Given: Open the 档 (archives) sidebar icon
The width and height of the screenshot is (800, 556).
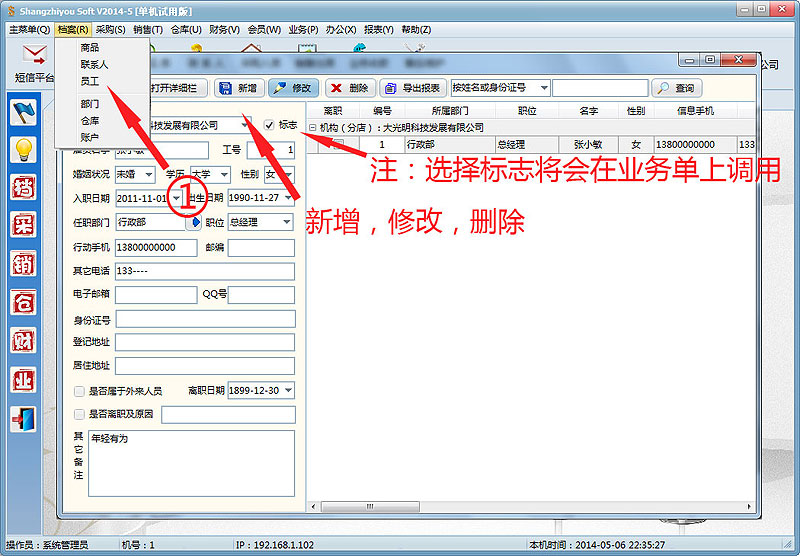Looking at the screenshot, I should point(23,187).
